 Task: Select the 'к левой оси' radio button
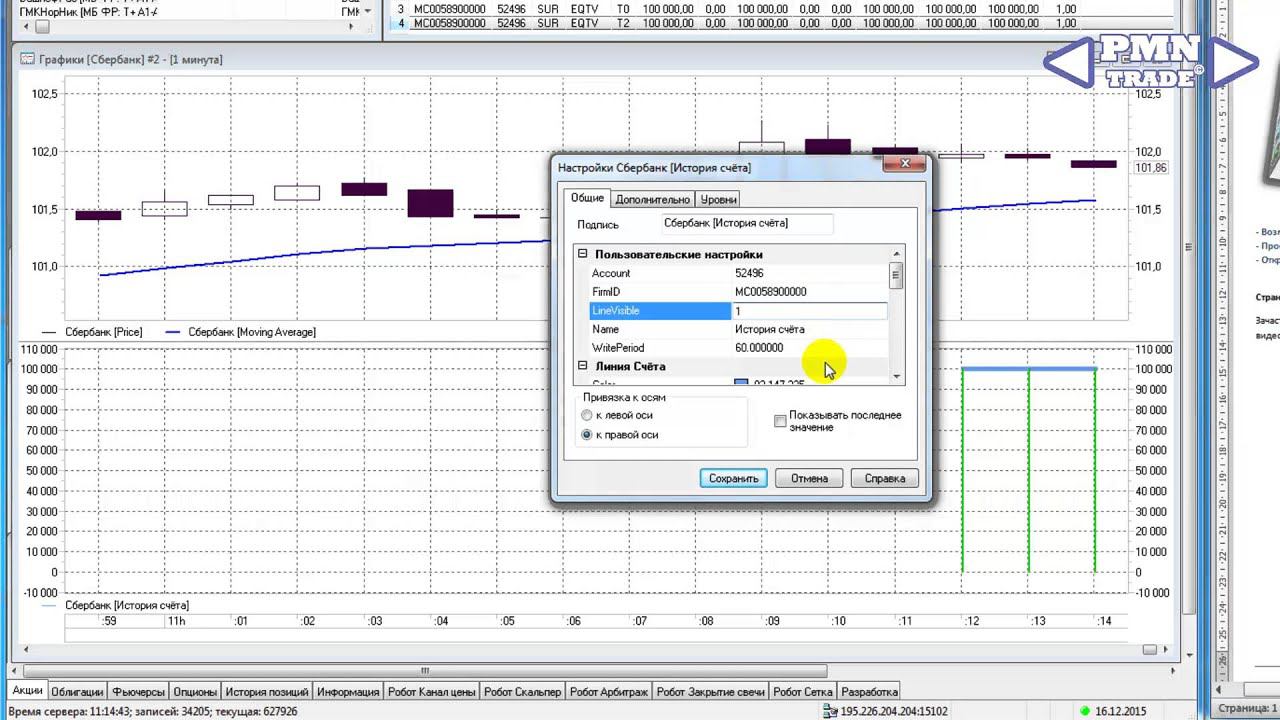pos(587,415)
